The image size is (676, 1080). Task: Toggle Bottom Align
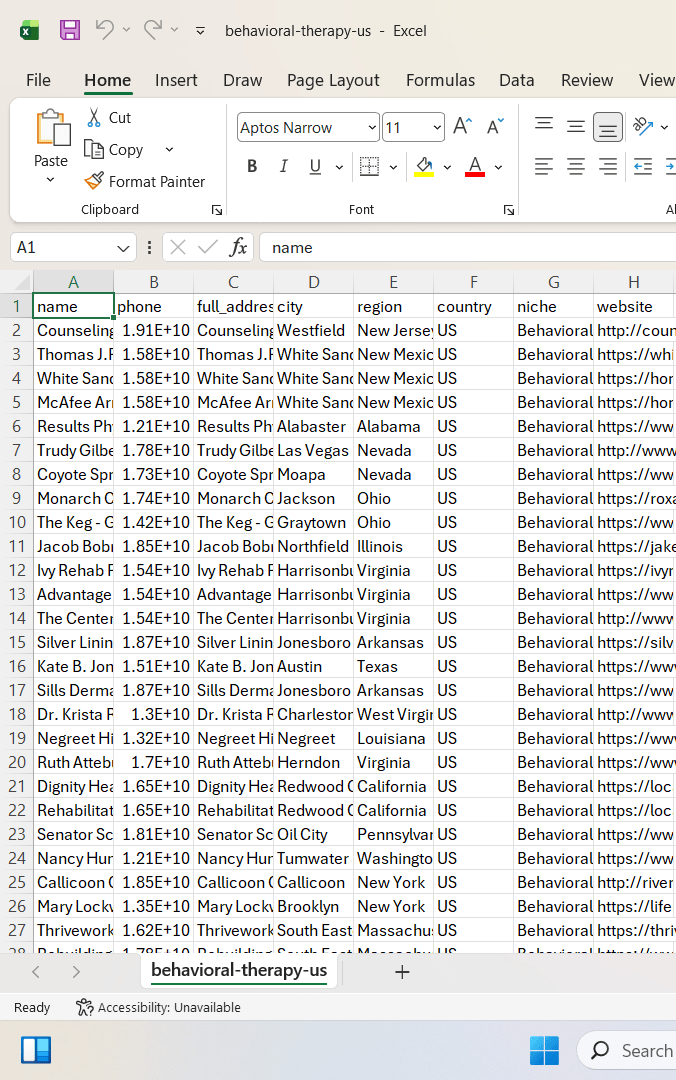pyautogui.click(x=608, y=127)
